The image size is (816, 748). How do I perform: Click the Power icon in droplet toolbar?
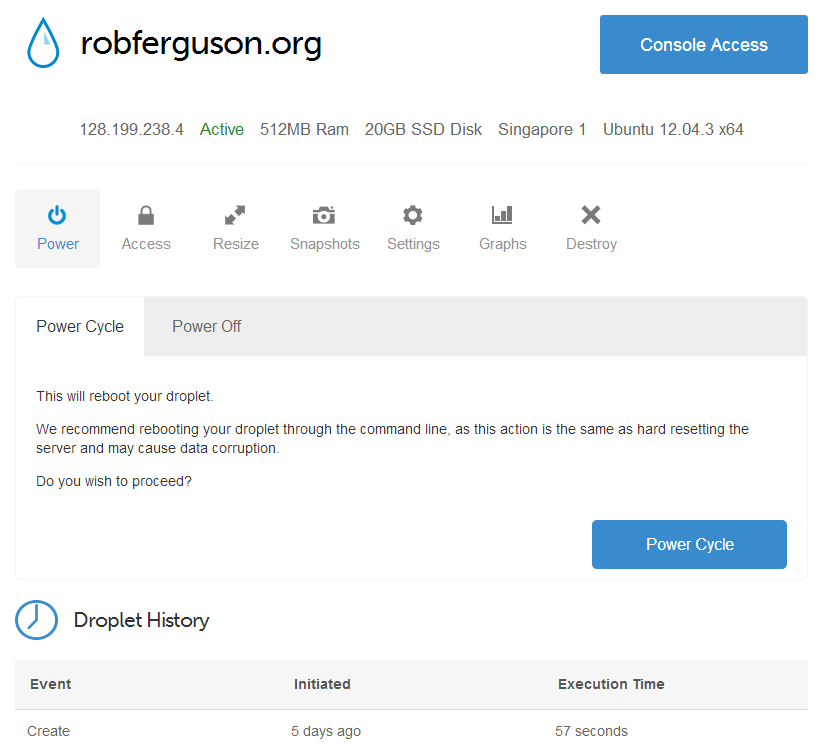(57, 229)
